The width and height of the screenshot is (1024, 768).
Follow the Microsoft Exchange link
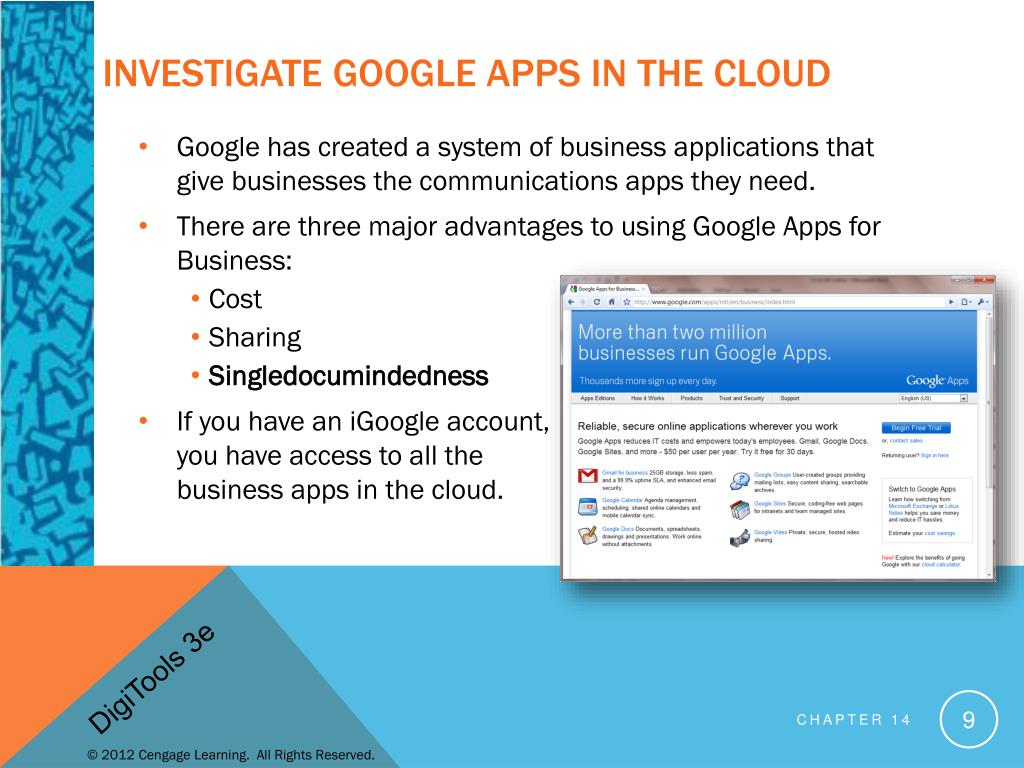click(x=913, y=506)
